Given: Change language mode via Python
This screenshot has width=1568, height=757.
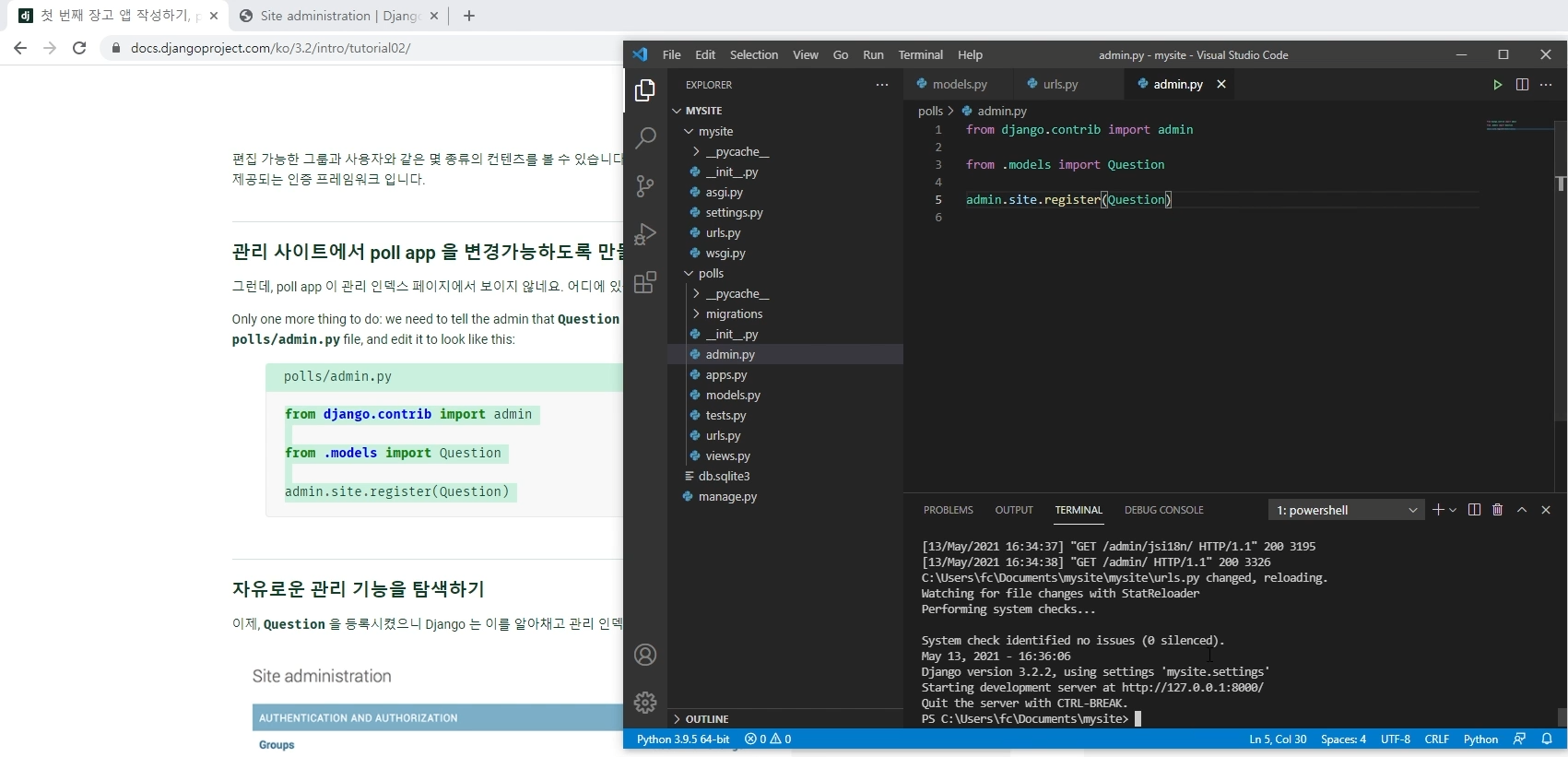Looking at the screenshot, I should click(x=1480, y=739).
